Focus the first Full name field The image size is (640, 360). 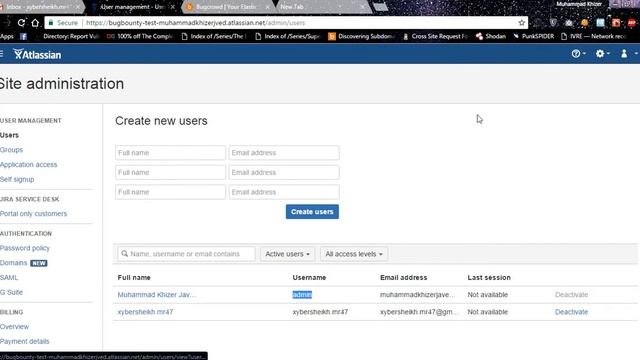170,153
